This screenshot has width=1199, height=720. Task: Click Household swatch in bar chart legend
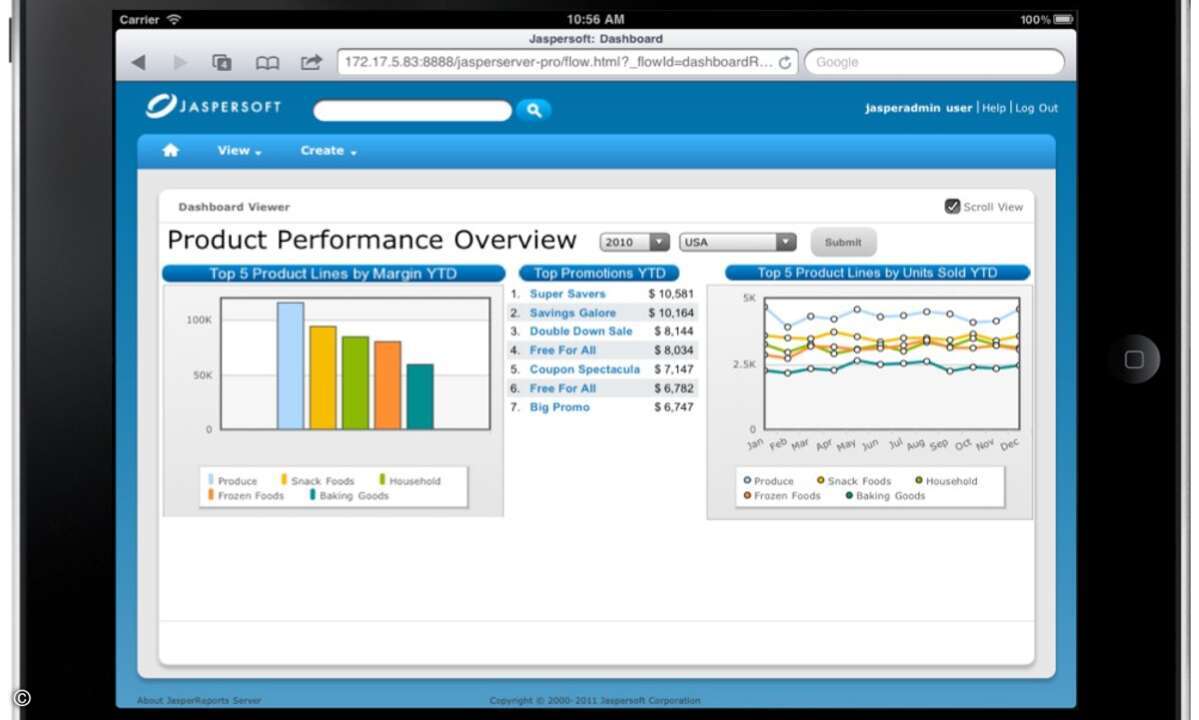coord(382,480)
